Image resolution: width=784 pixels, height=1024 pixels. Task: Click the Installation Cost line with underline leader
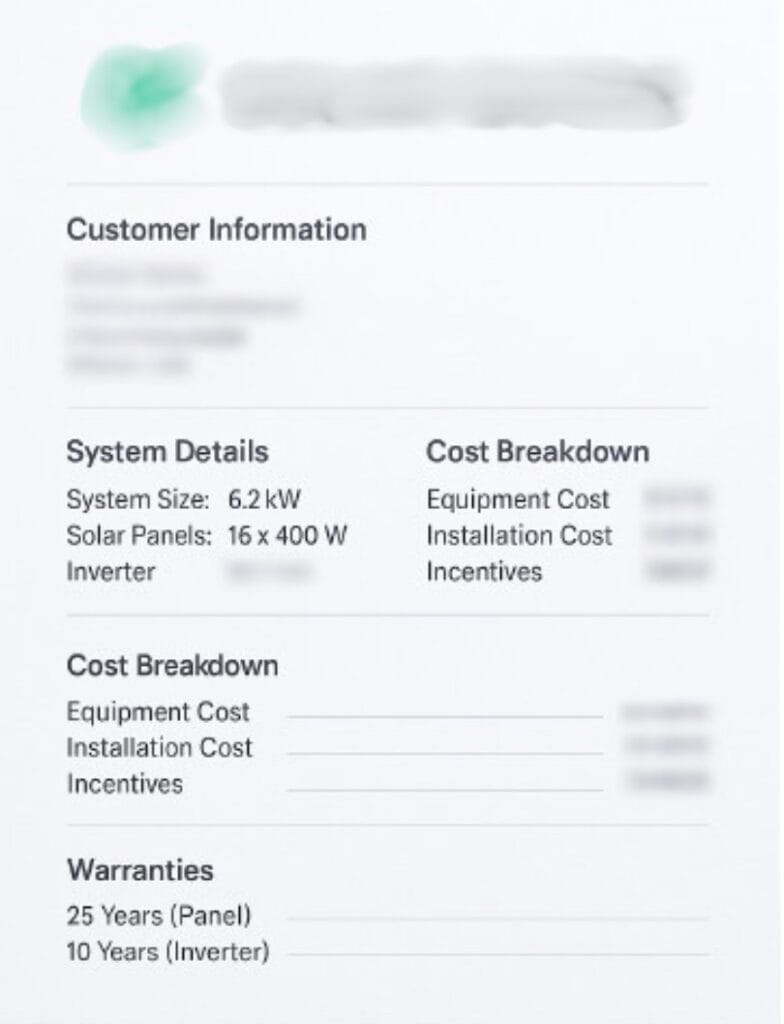pos(160,748)
